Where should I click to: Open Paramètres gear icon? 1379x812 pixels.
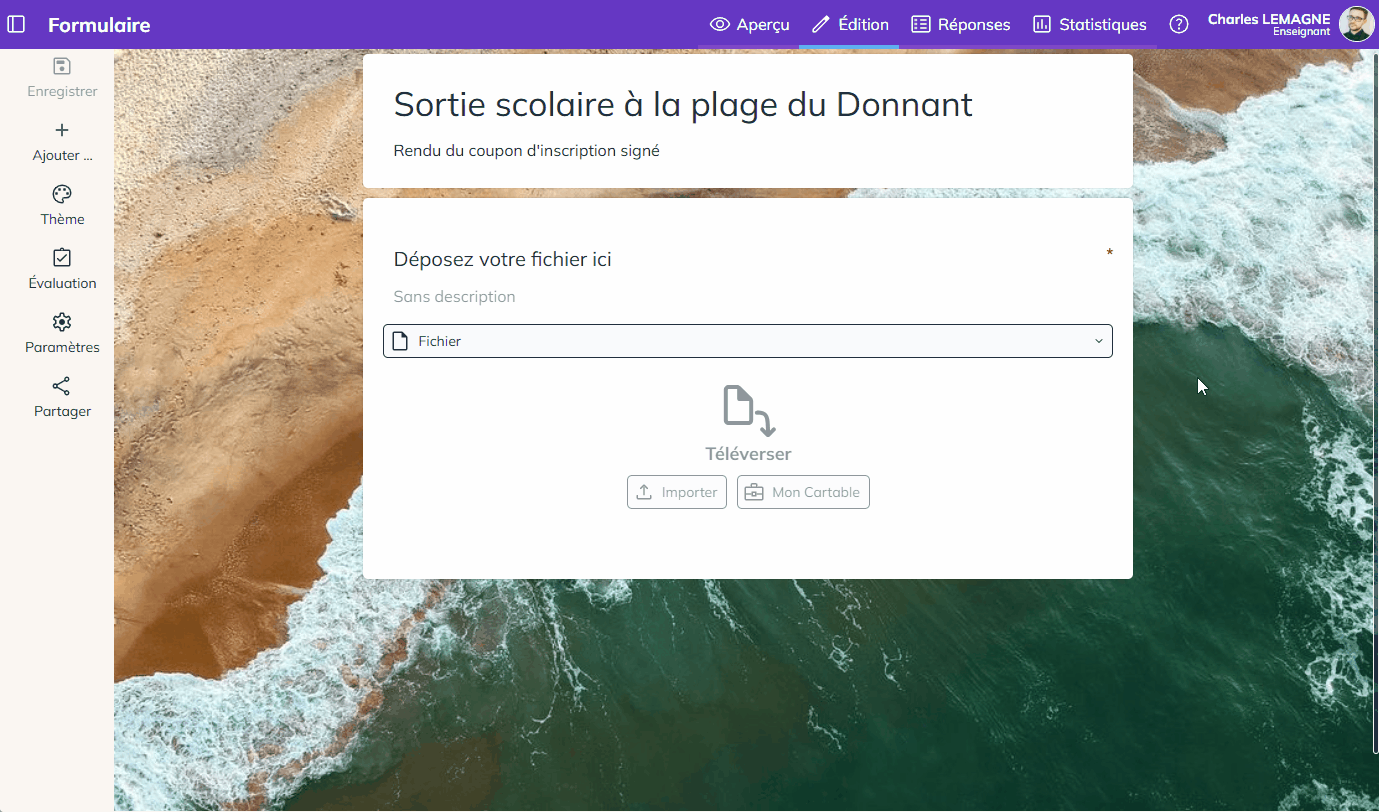pyautogui.click(x=62, y=322)
